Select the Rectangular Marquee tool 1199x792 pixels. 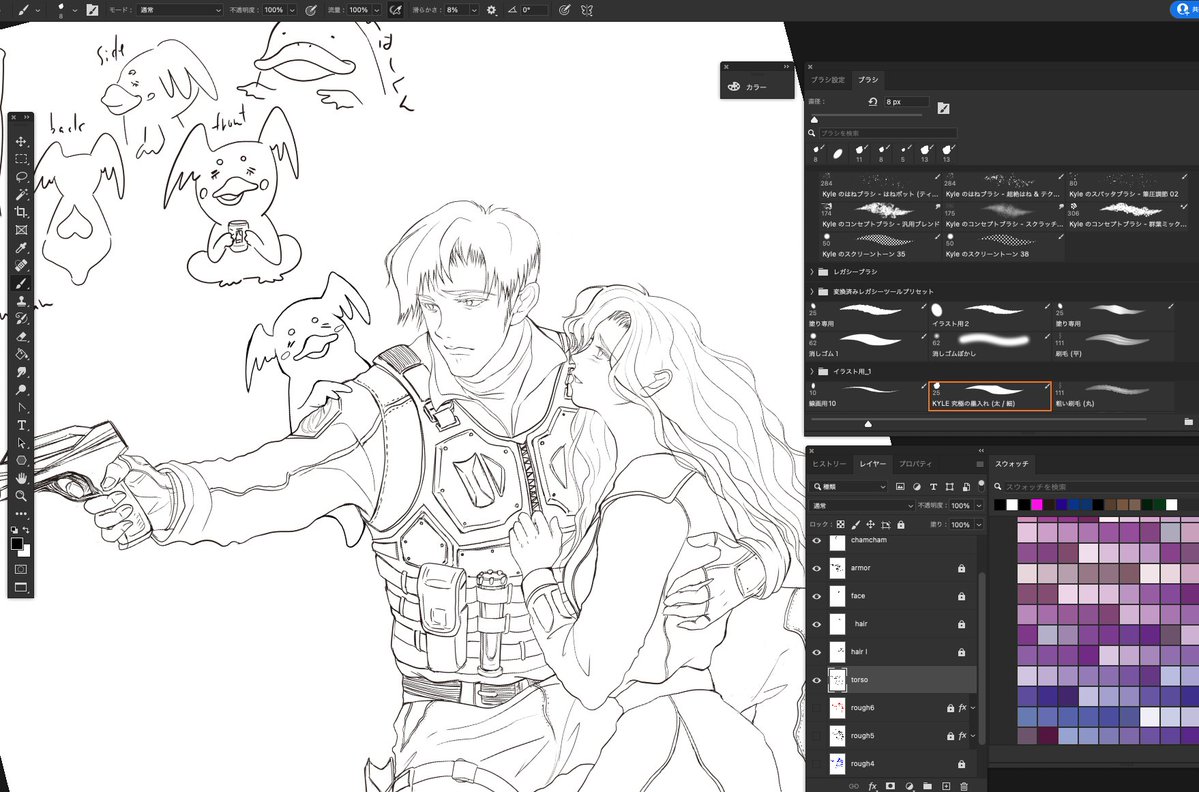pyautogui.click(x=21, y=159)
